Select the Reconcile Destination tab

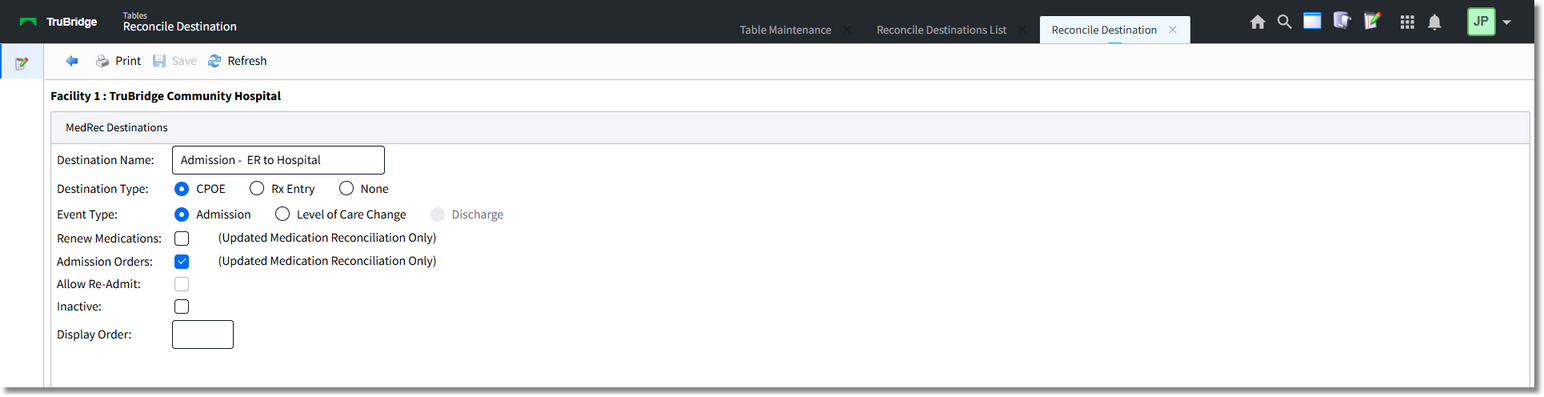[1104, 30]
